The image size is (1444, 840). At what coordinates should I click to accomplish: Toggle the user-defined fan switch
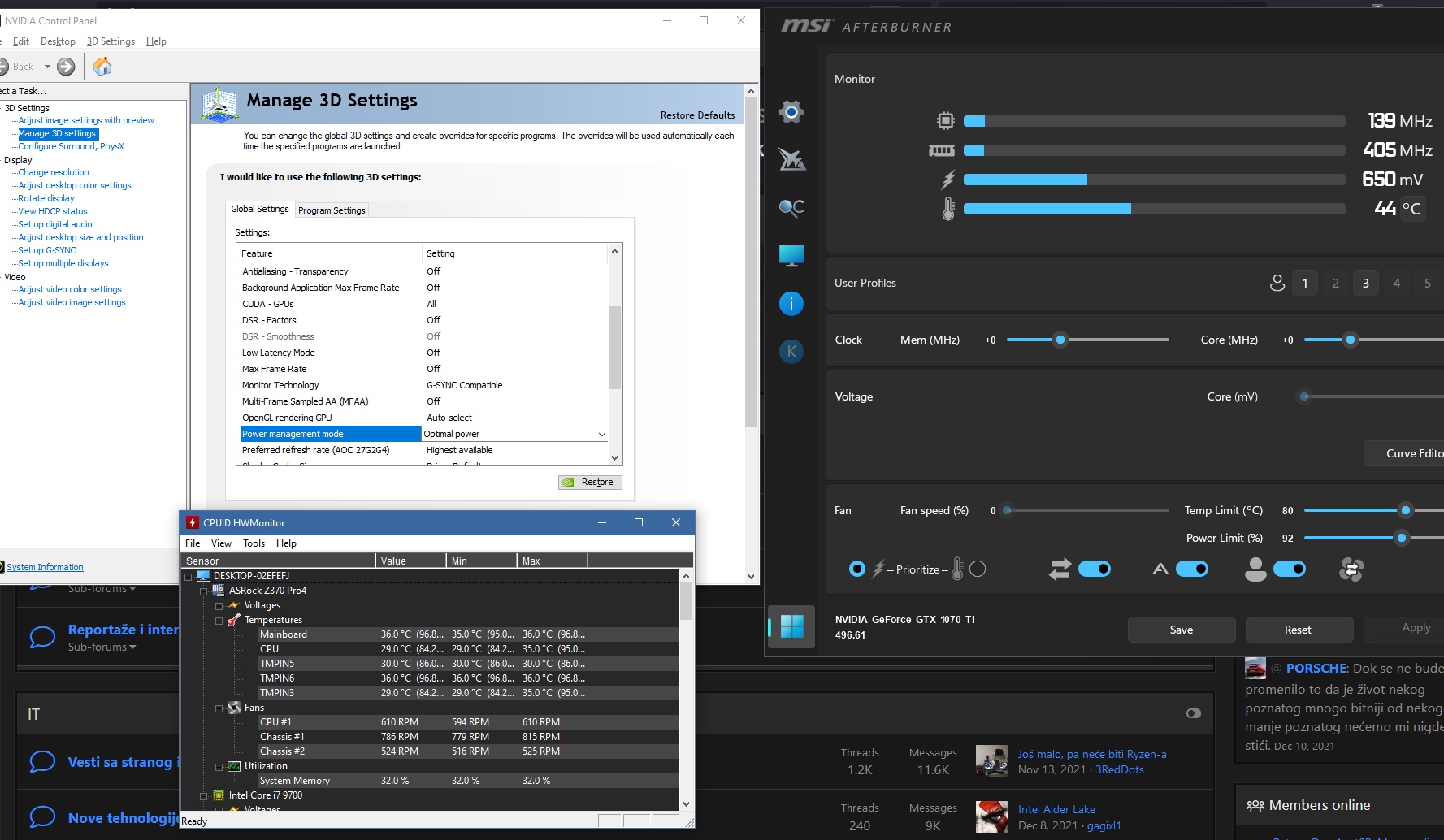(x=1289, y=569)
